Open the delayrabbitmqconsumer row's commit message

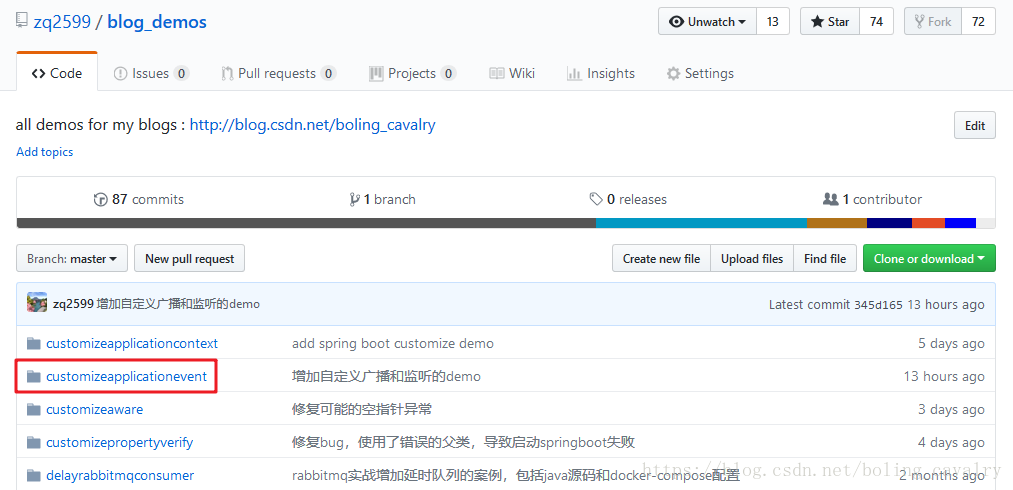point(516,476)
